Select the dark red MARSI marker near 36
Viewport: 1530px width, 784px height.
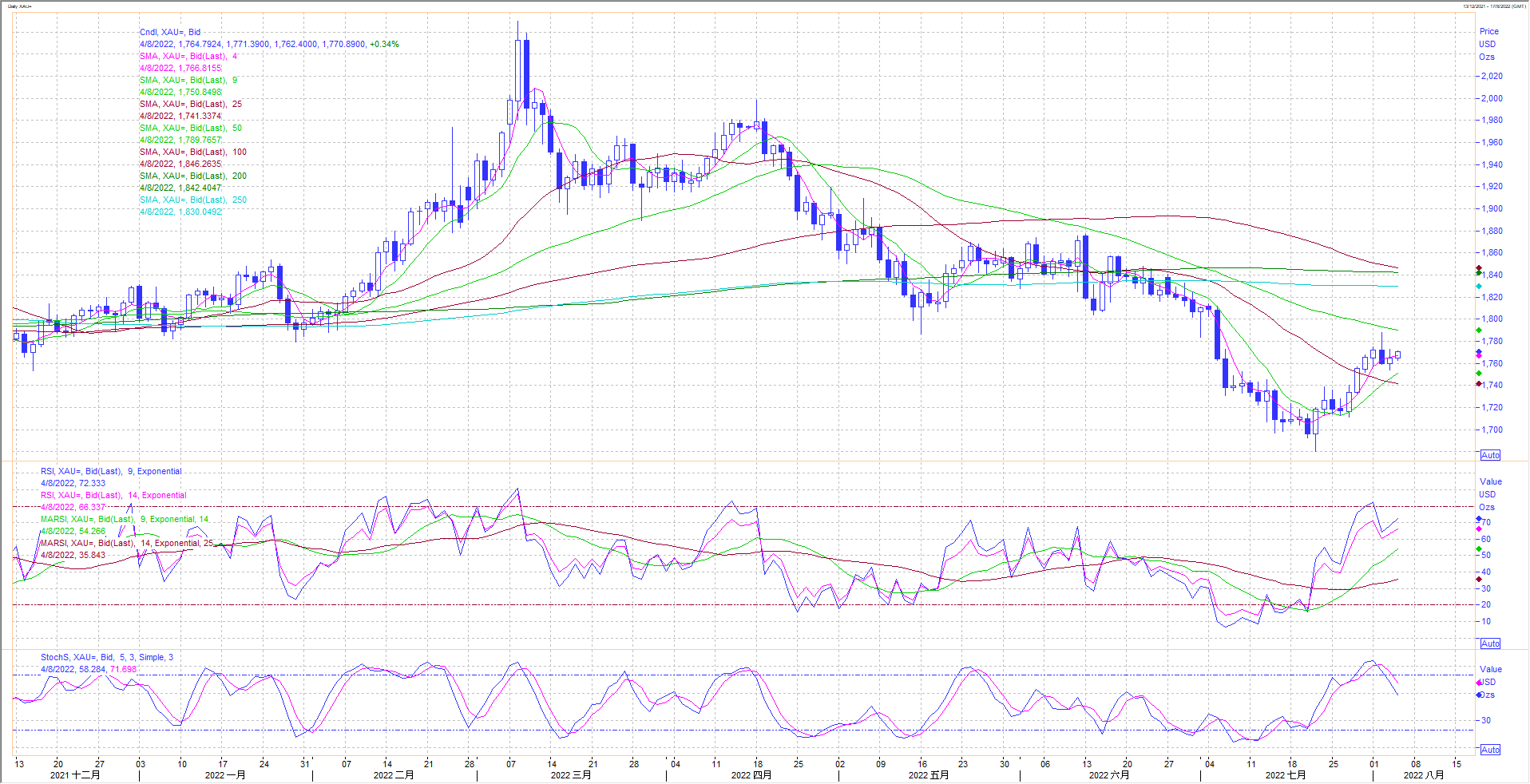pos(1479,580)
